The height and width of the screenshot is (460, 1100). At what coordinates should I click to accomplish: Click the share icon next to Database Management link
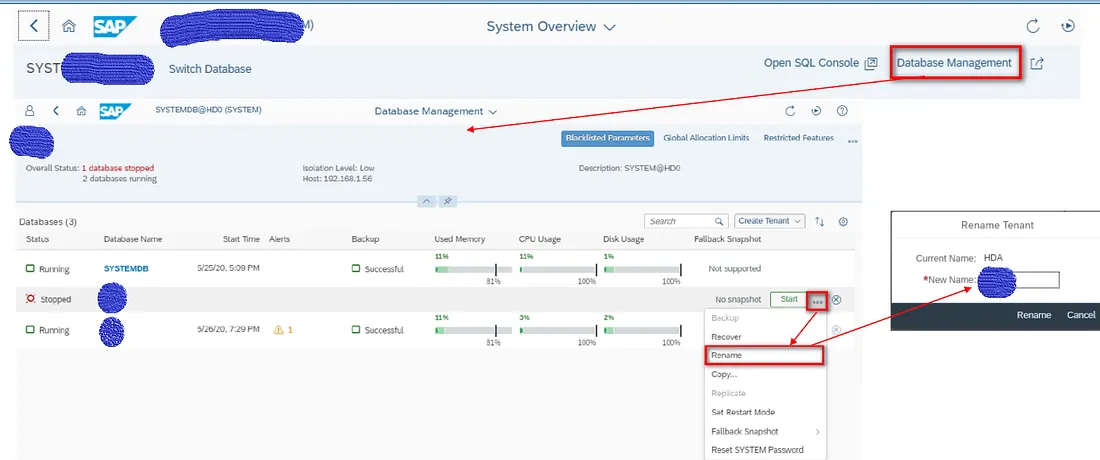pyautogui.click(x=1037, y=63)
